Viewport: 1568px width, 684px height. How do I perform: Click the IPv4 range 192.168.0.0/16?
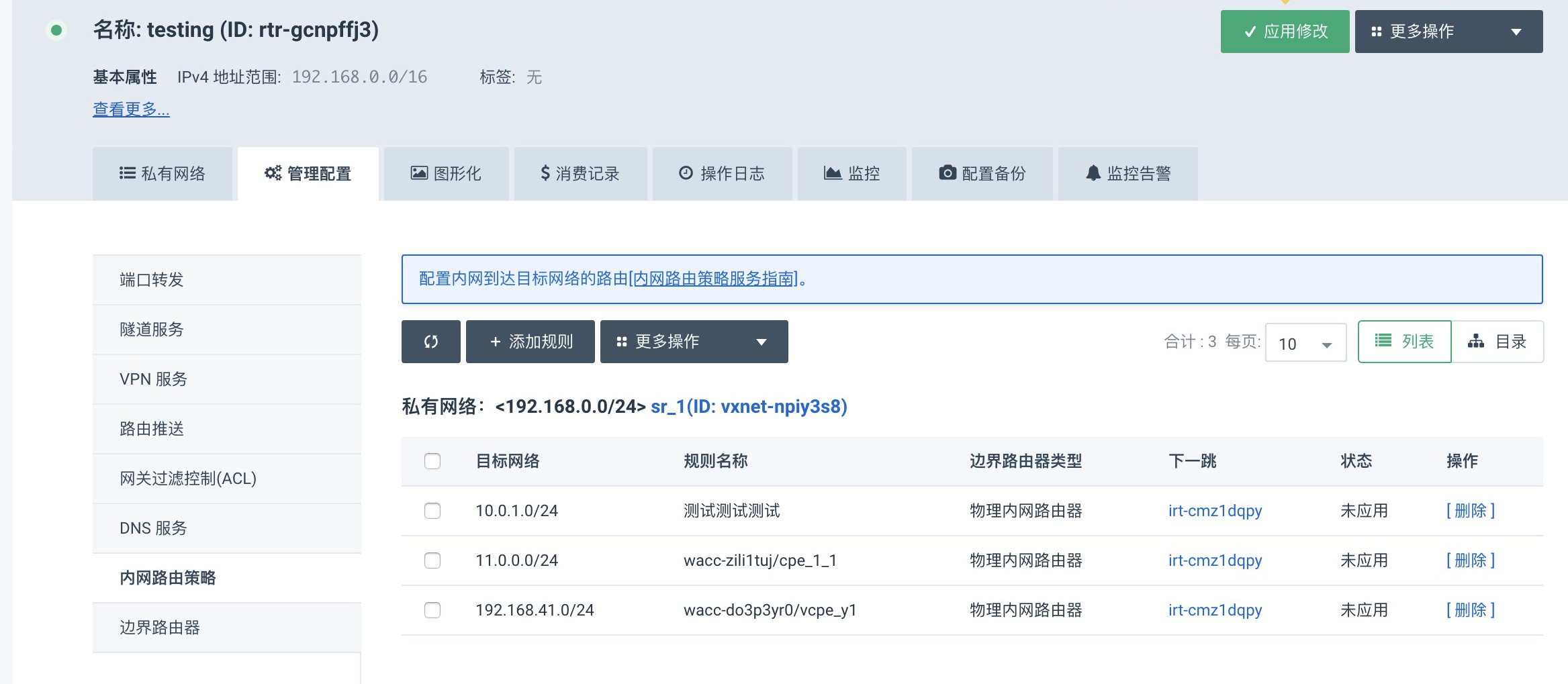360,77
